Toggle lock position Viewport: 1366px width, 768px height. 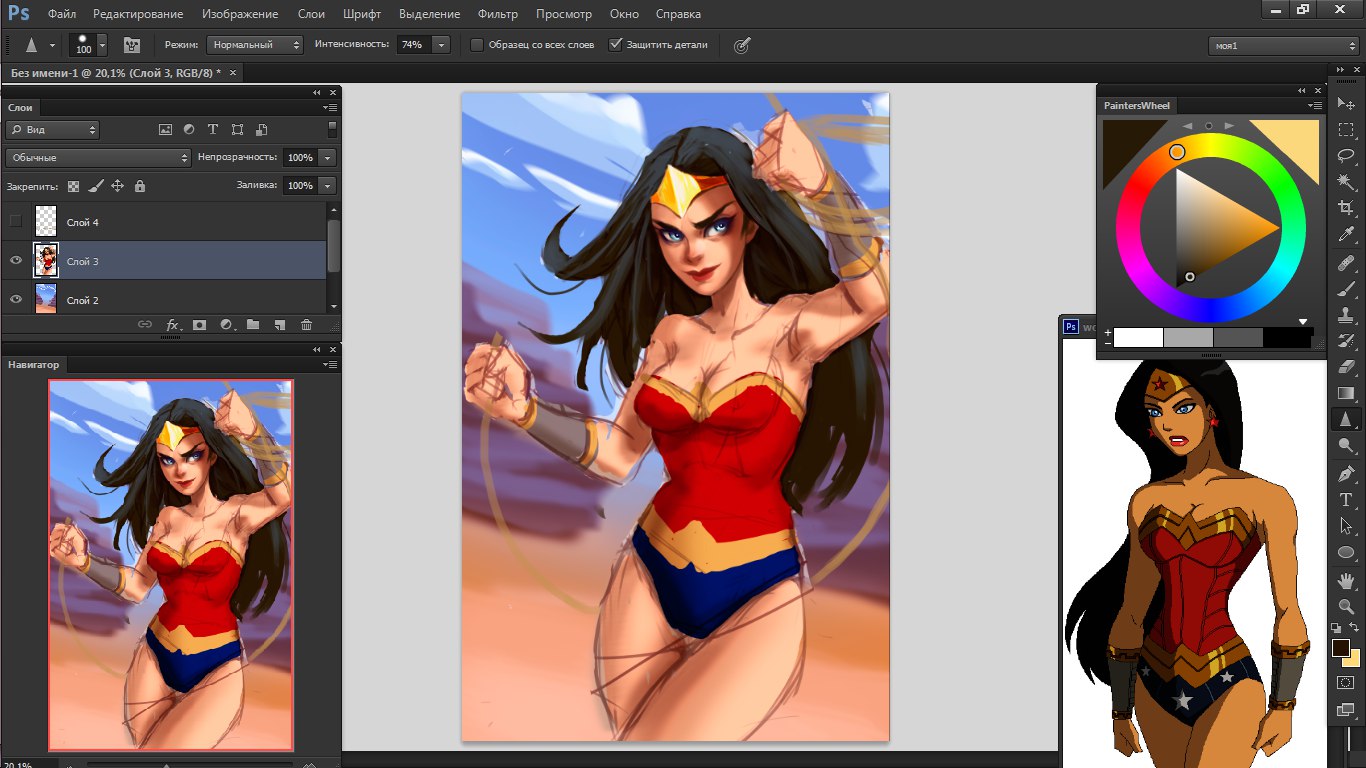point(117,186)
